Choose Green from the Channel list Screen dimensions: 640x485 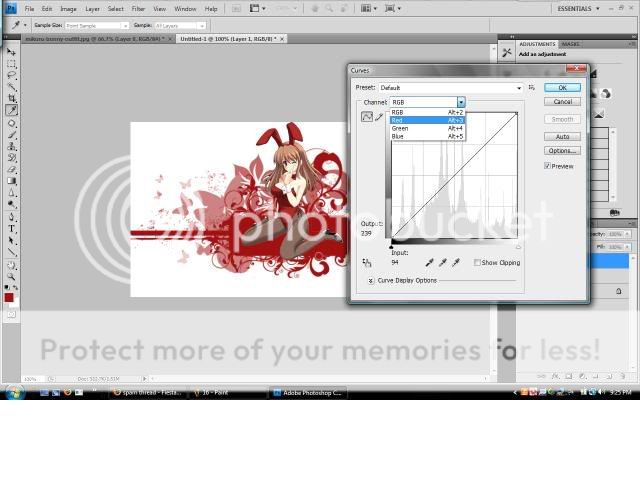pos(427,128)
